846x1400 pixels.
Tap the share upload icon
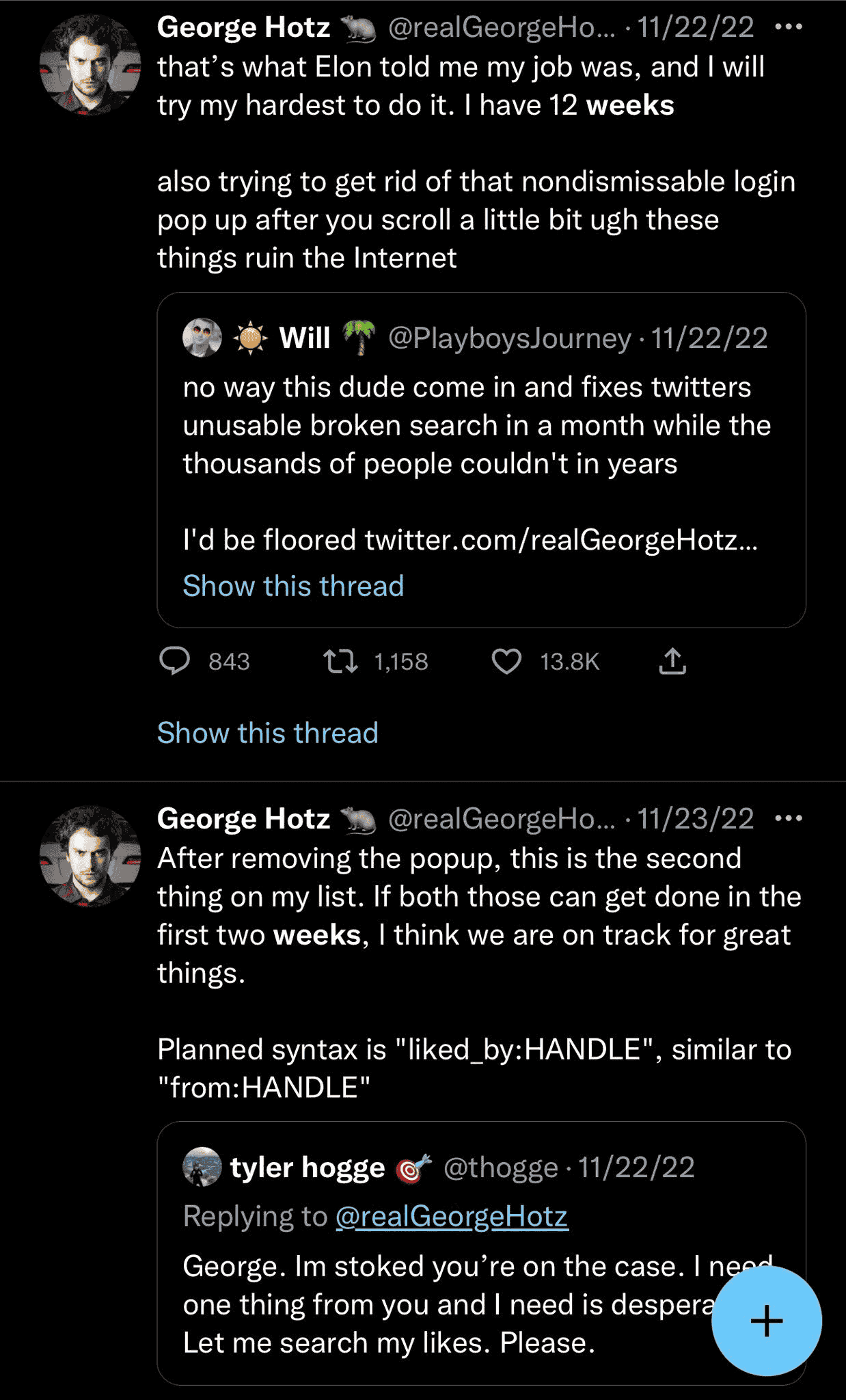click(x=672, y=661)
